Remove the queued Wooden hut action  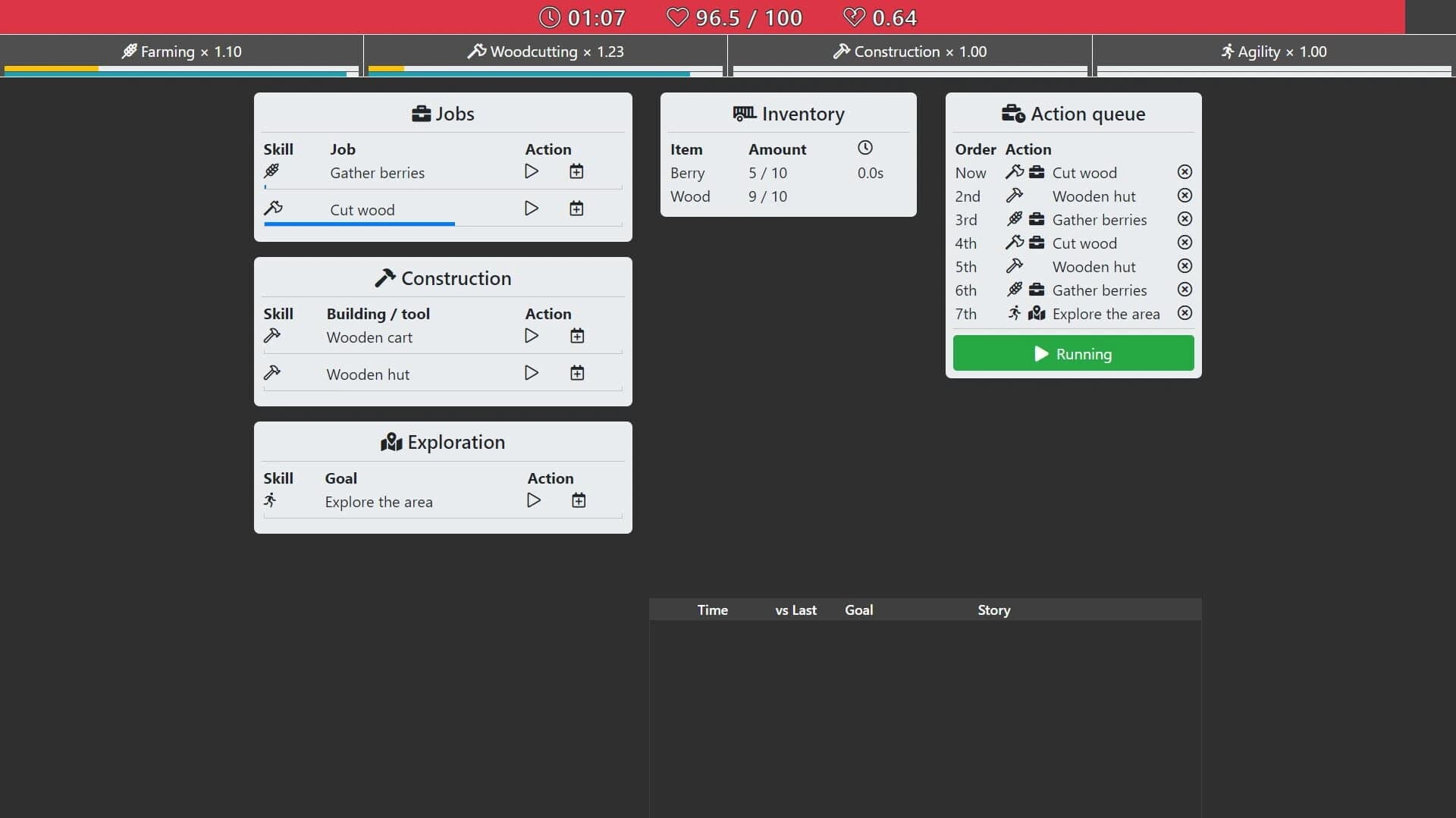coord(1185,196)
